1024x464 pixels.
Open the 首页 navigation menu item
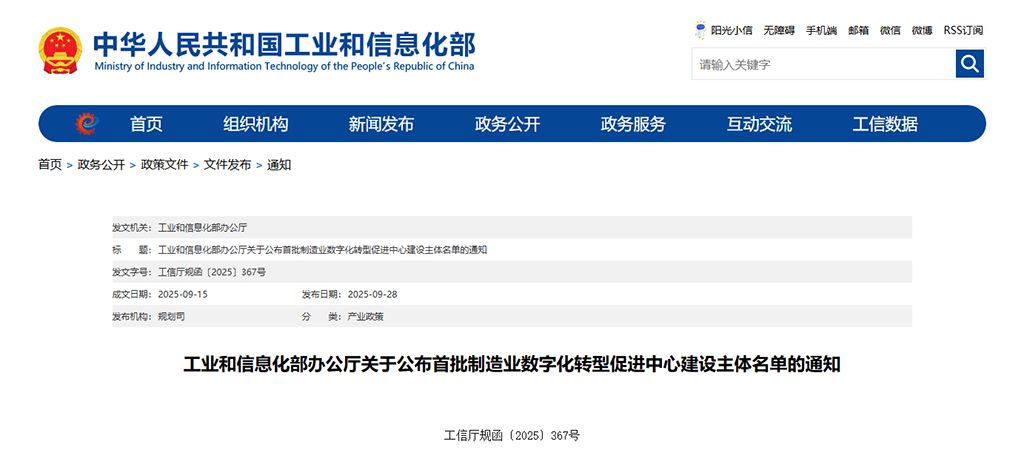point(146,124)
